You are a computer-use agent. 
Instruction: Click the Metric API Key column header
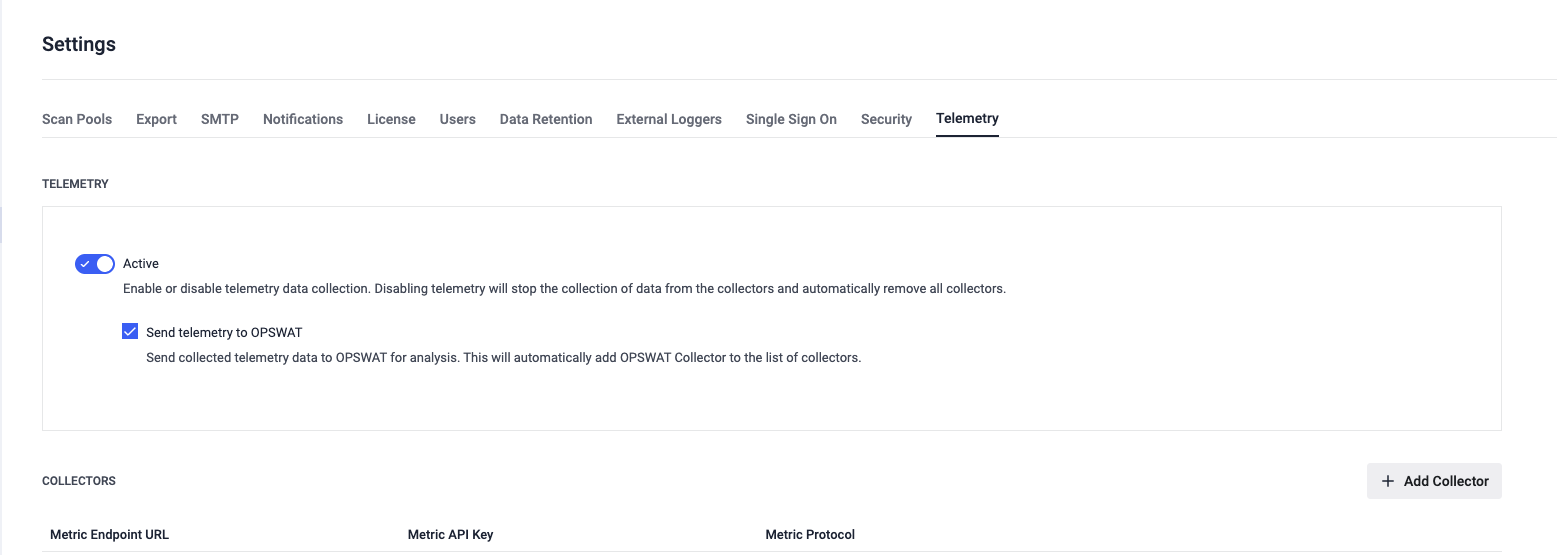tap(450, 535)
